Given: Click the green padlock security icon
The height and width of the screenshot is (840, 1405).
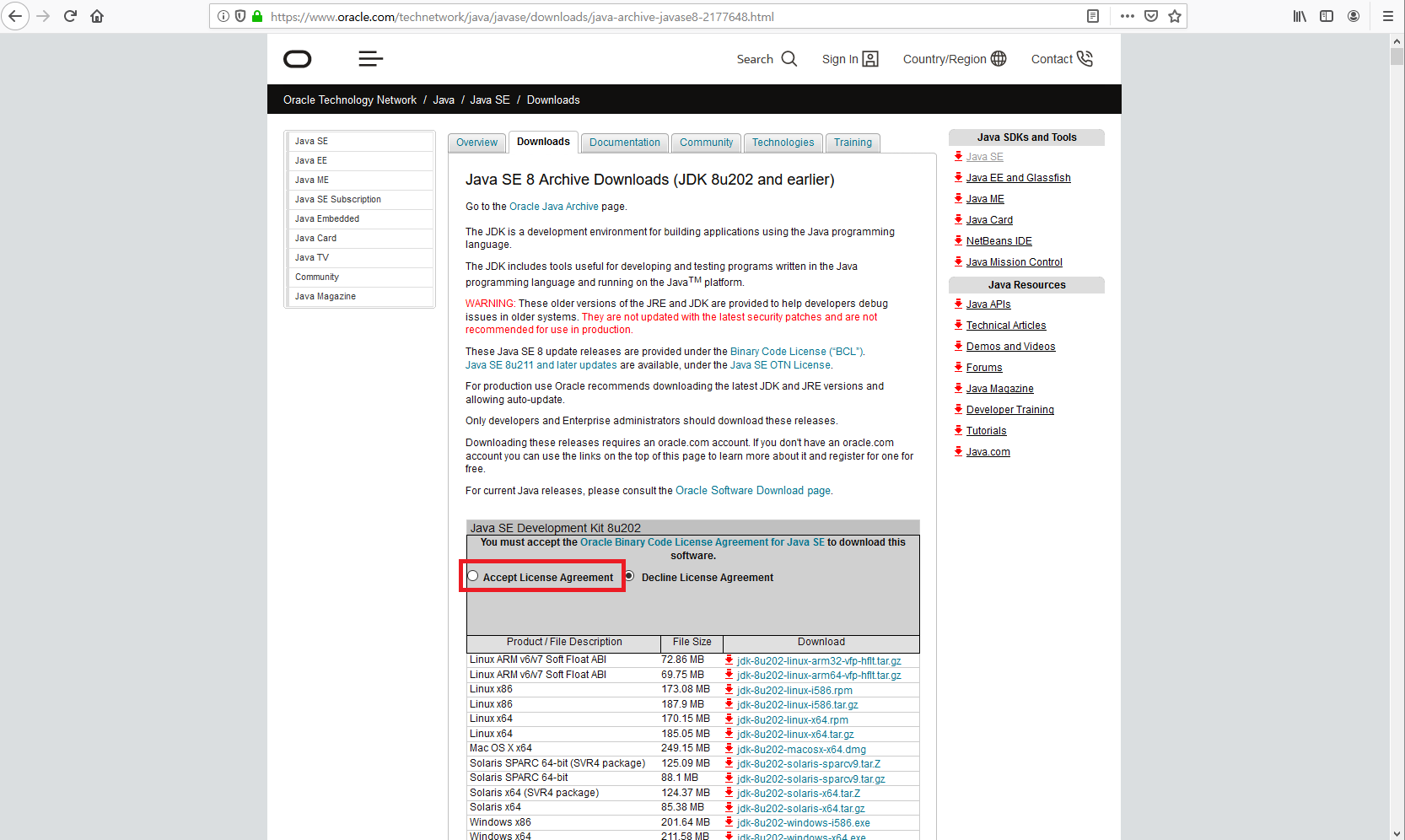Looking at the screenshot, I should point(257,16).
